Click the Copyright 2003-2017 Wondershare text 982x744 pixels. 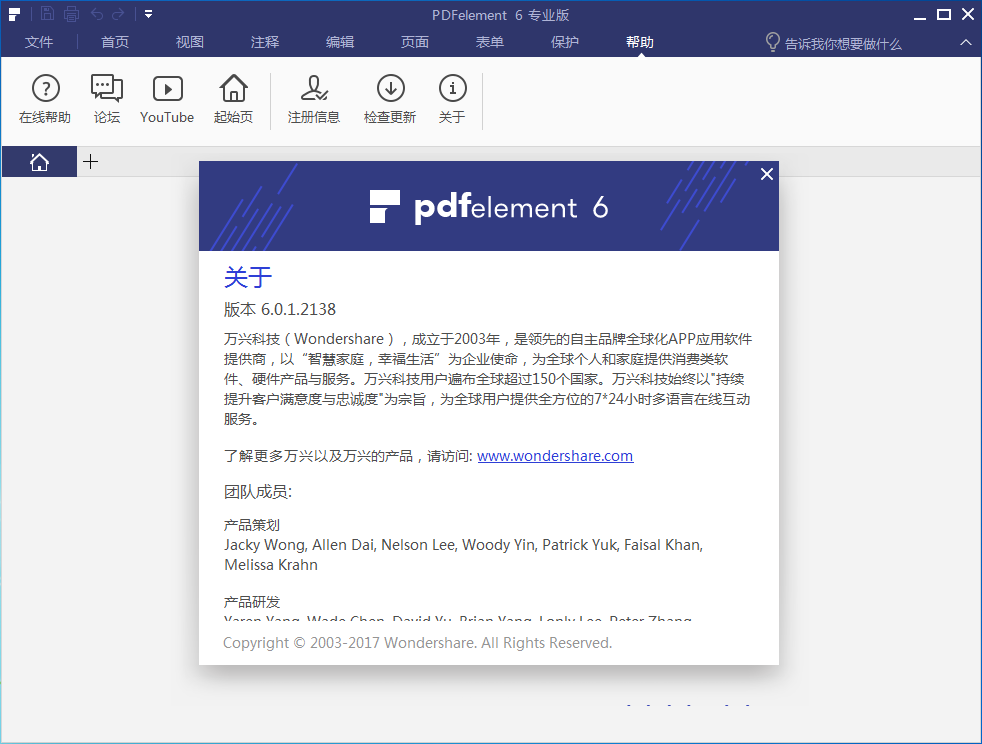pos(418,643)
